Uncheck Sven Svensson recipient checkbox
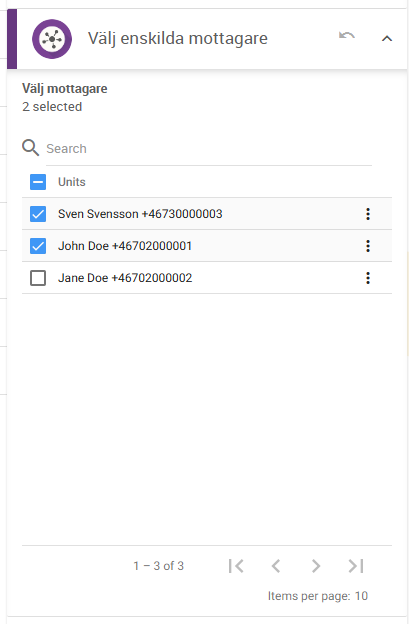 [38, 214]
